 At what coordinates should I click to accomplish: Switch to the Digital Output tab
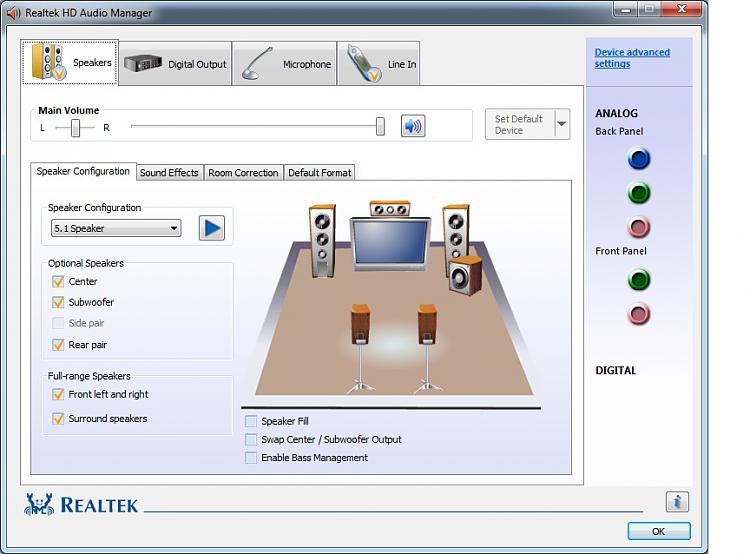coord(175,64)
